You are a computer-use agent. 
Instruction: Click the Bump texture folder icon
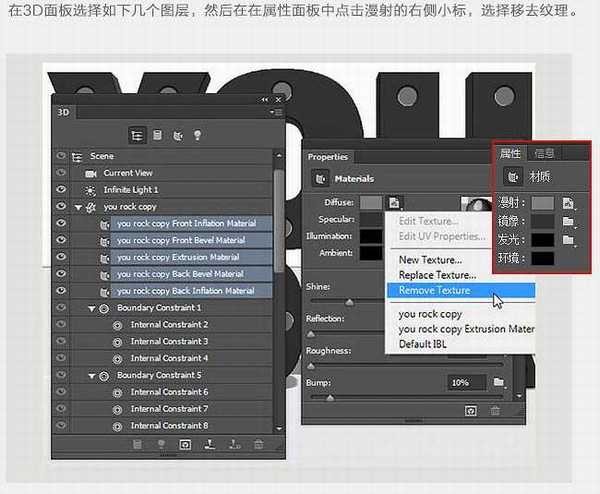tap(498, 382)
